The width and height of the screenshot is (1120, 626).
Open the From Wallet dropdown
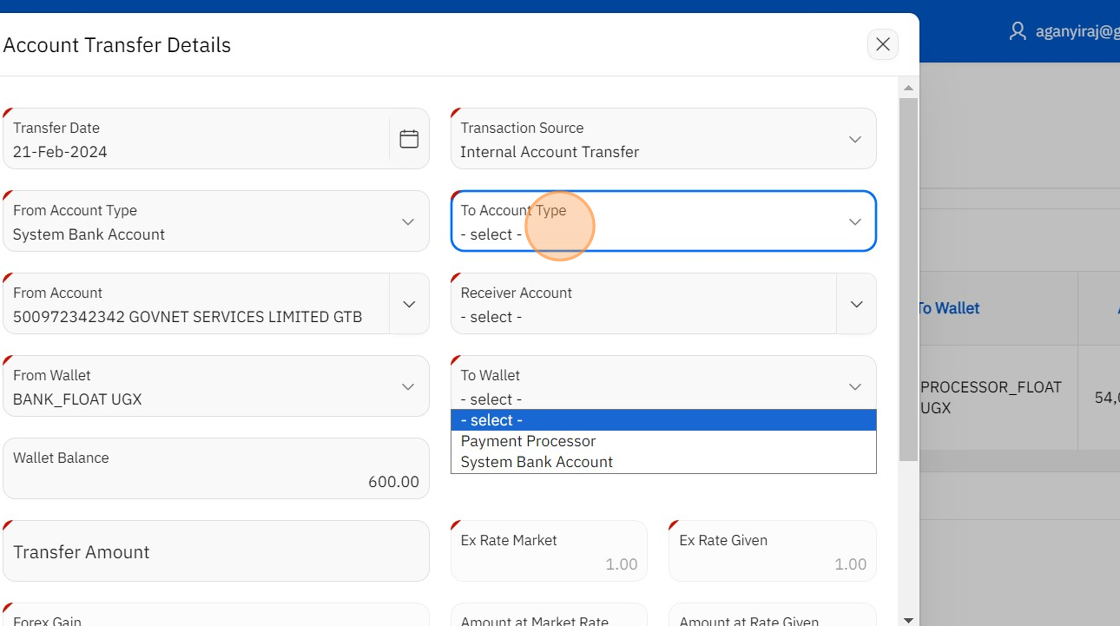407,387
